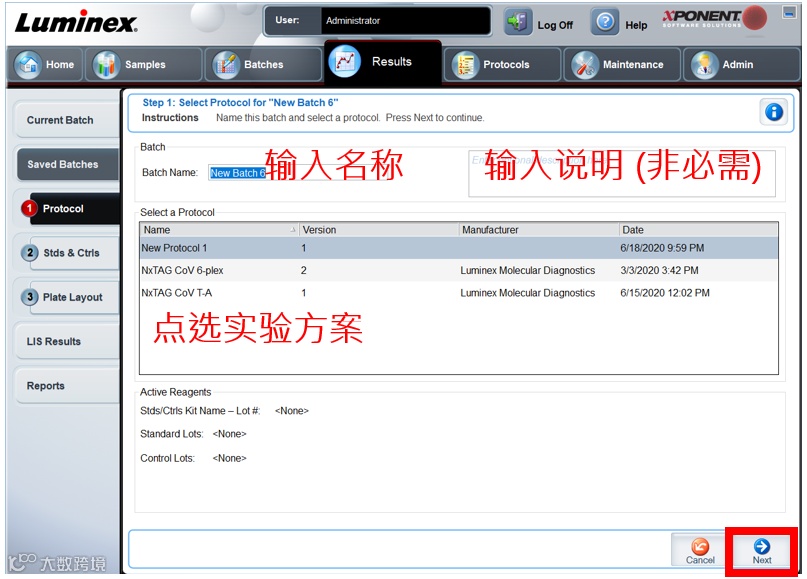The image size is (807, 579).
Task: Select the NxTAG CoV 6-plex protocol
Action: tap(459, 270)
